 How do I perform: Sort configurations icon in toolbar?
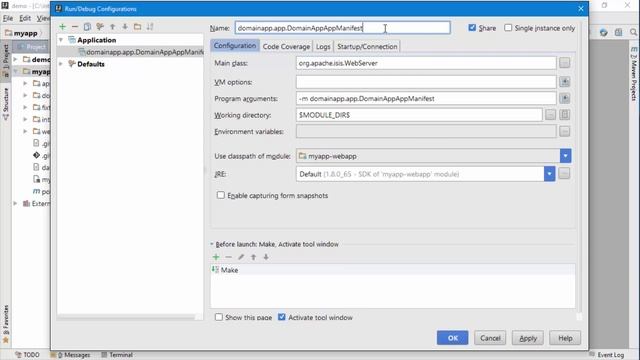[x=150, y=27]
